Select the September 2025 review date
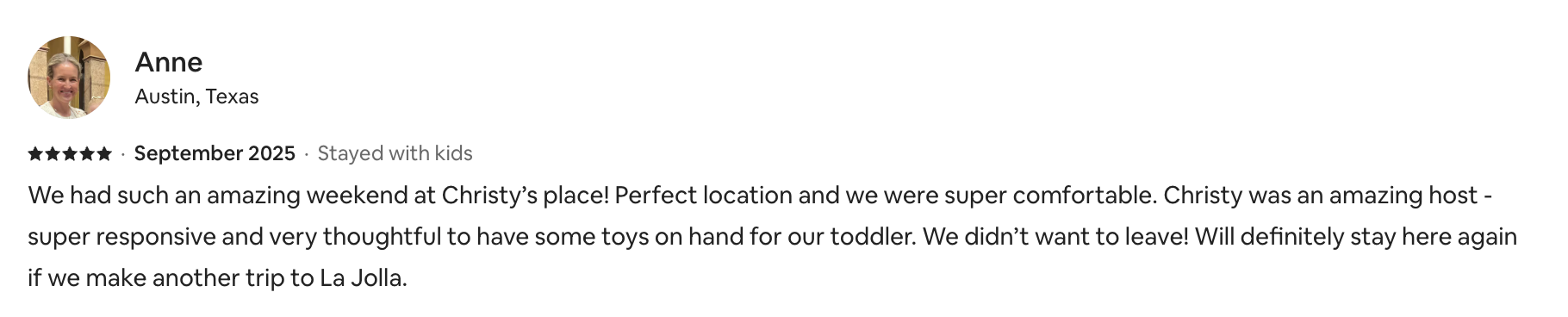 click(x=215, y=153)
